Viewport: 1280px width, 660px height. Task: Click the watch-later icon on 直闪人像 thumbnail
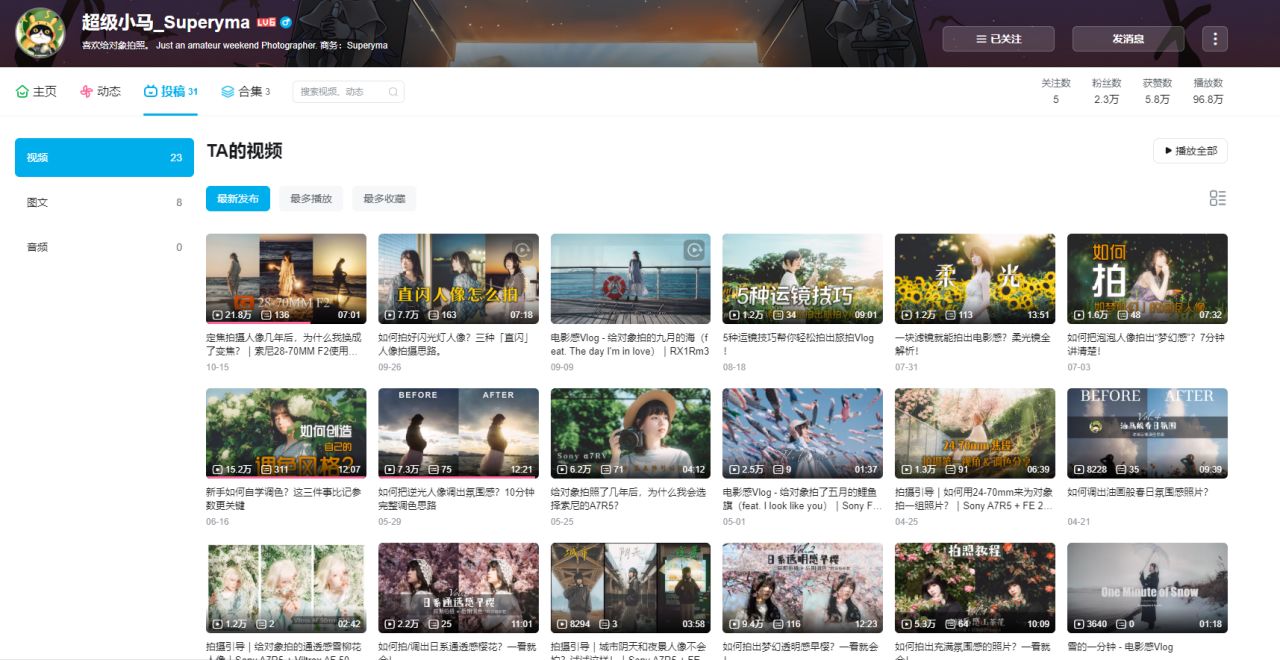522,250
